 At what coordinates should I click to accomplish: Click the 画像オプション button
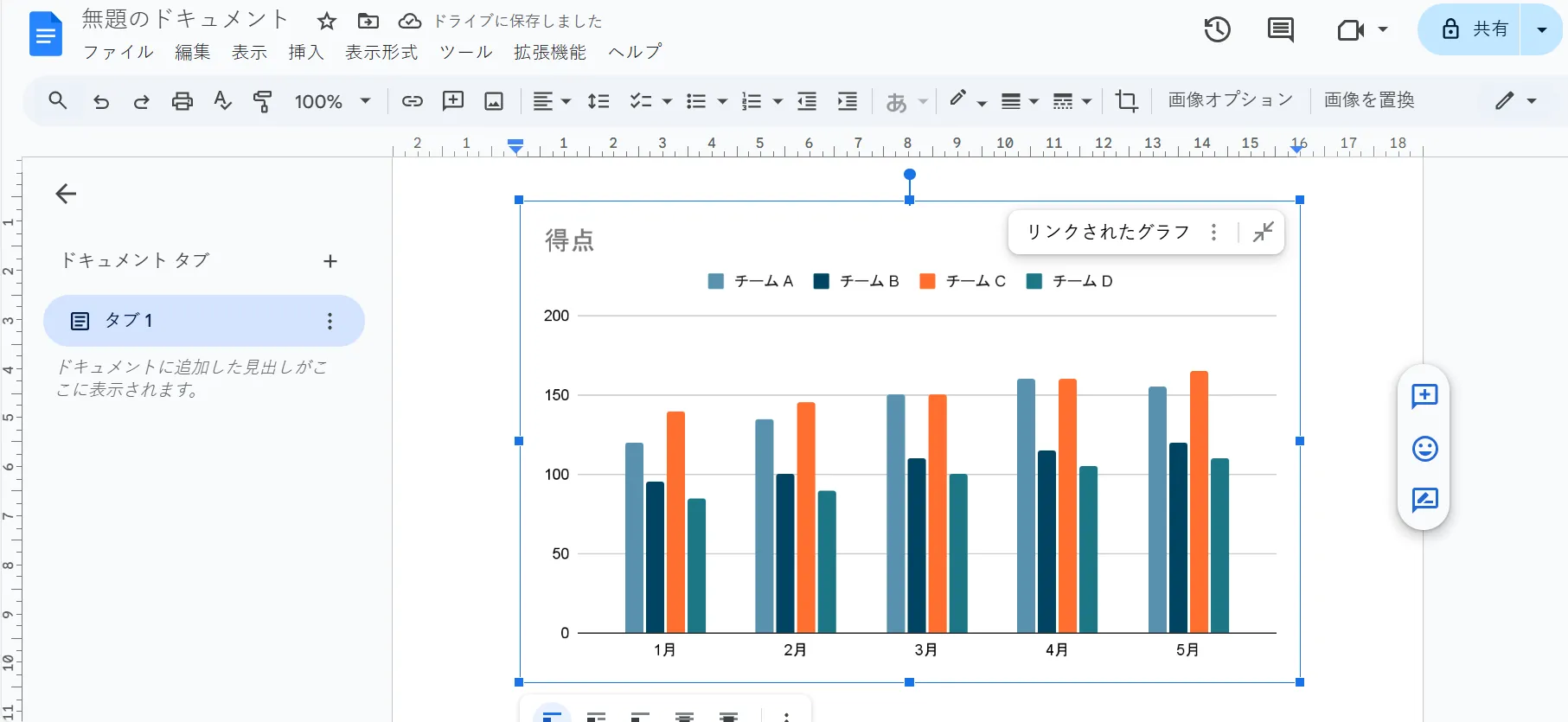tap(1230, 100)
